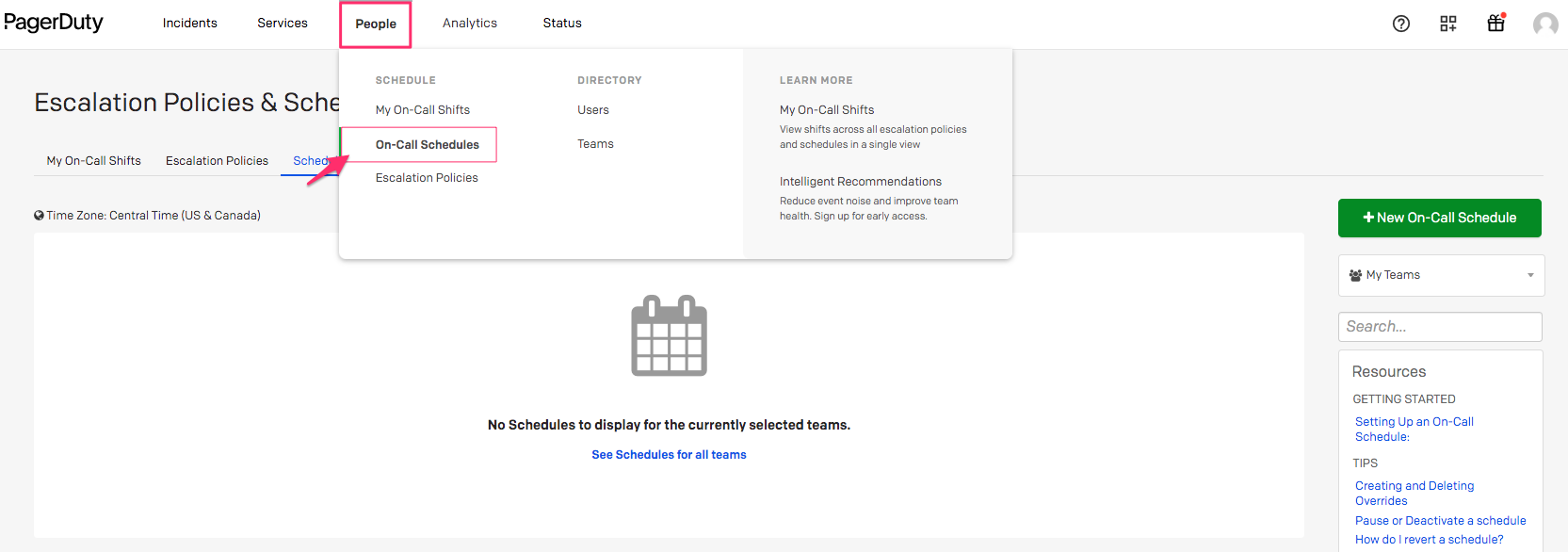1568x552 pixels.
Task: Open Users under Directory
Action: 593,110
